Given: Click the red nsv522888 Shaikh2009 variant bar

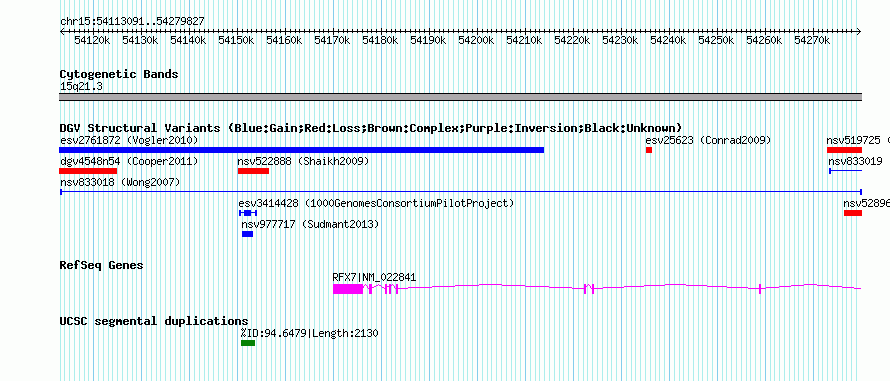Looking at the screenshot, I should [x=253, y=171].
